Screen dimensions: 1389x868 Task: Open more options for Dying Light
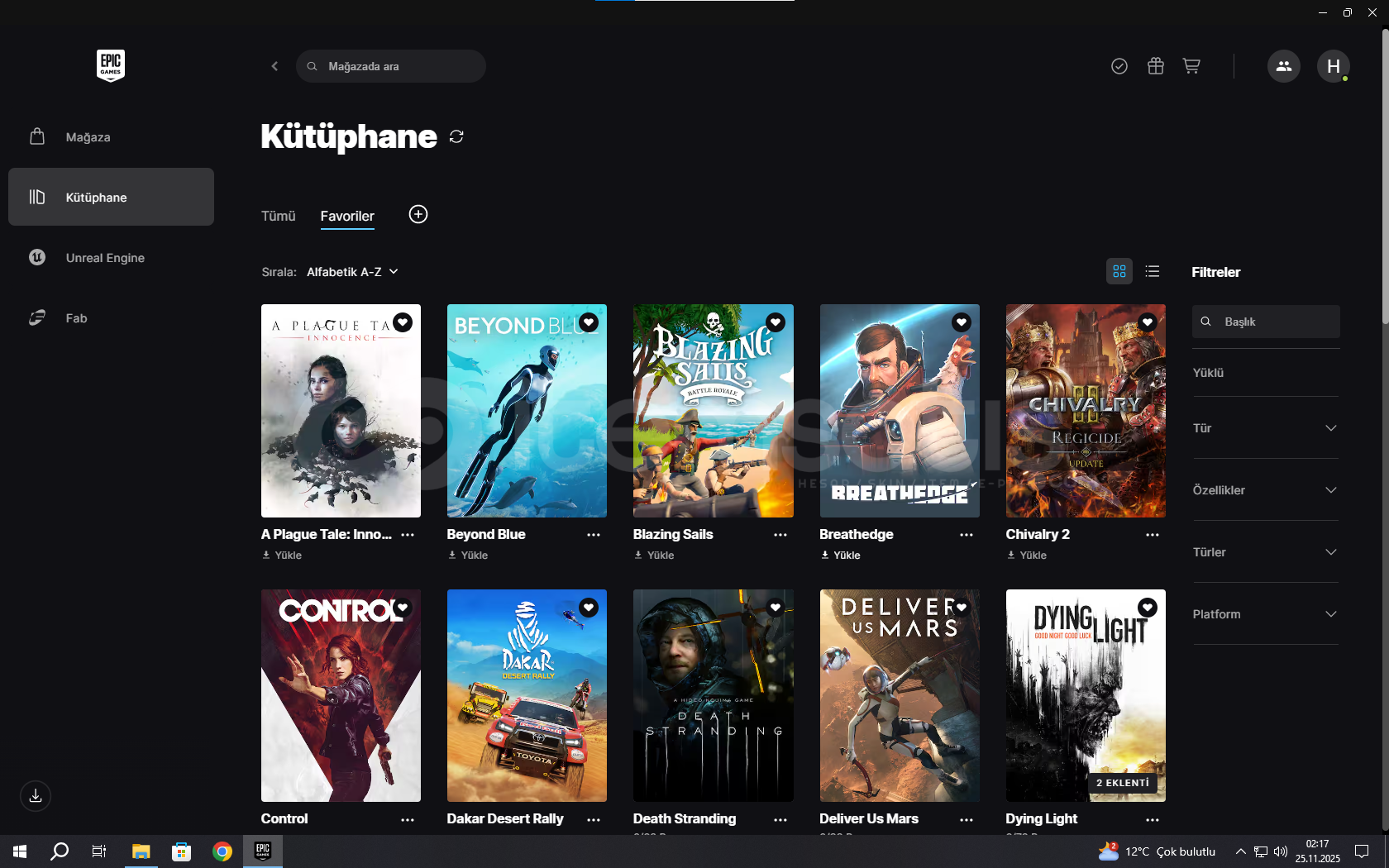[1153, 820]
